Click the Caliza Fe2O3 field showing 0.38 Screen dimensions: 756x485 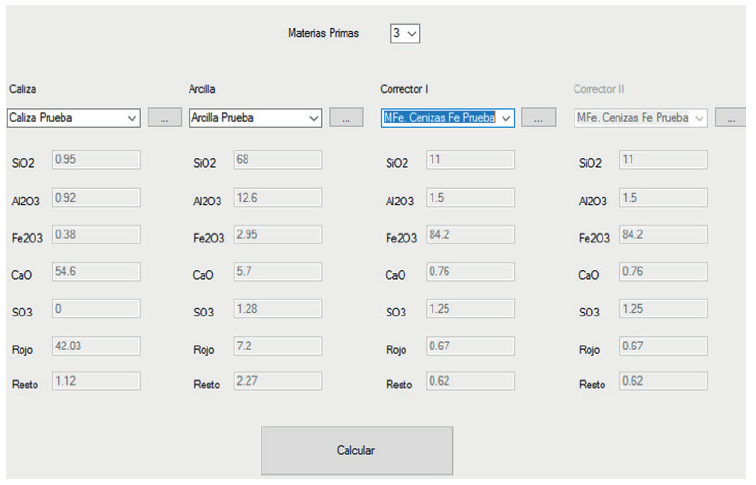(x=95, y=235)
